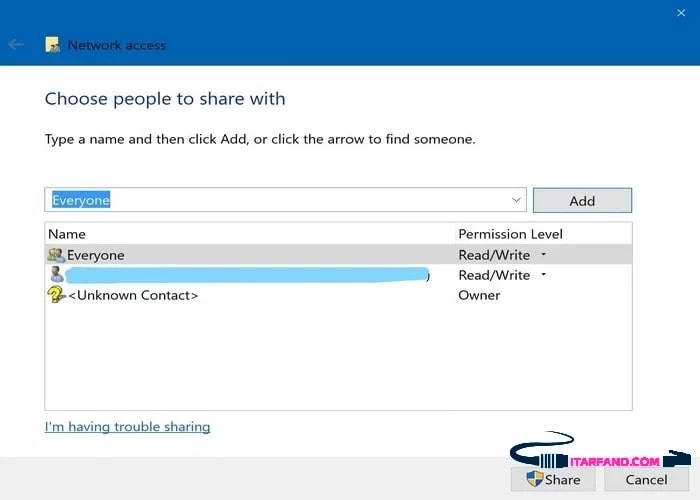
Task: Click the Share button
Action: (553, 479)
